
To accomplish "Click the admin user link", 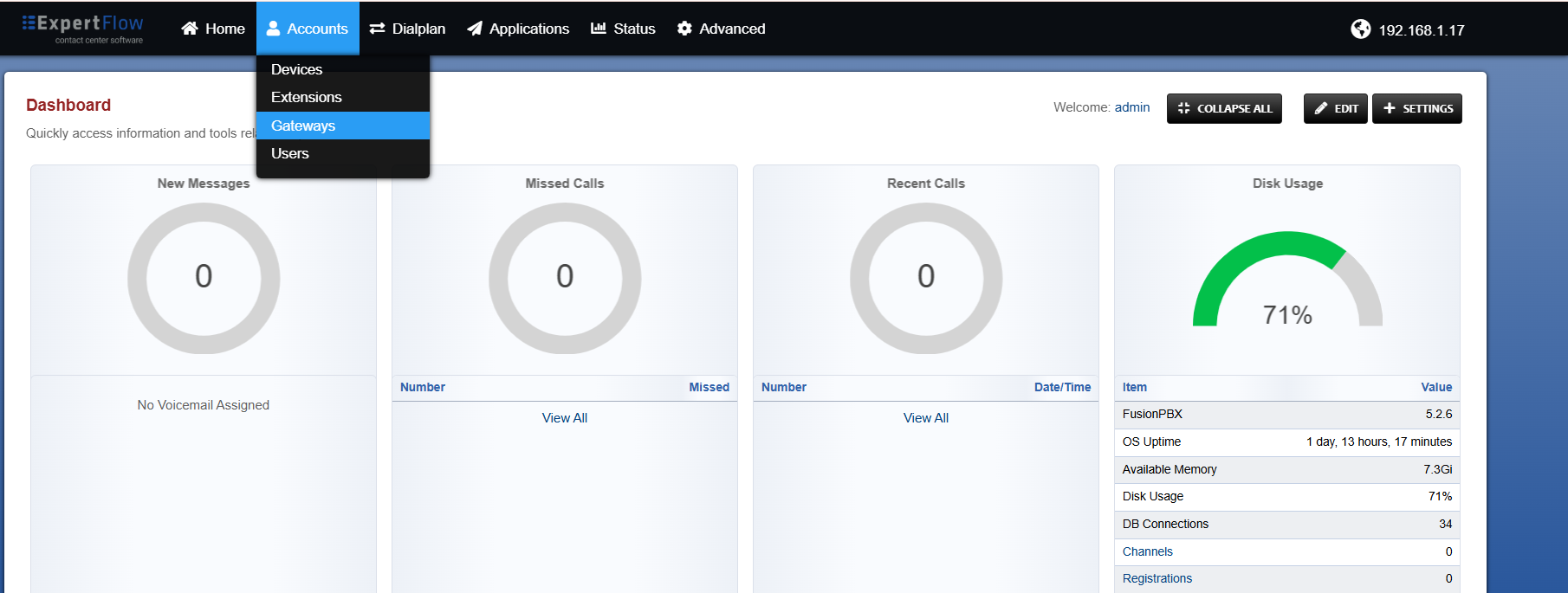I will click(x=1132, y=107).
